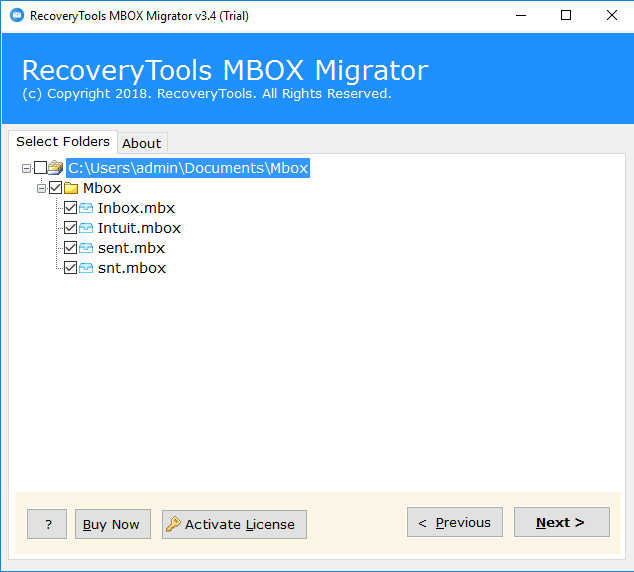
Task: Switch to the Select Folders tab
Action: pyautogui.click(x=63, y=141)
